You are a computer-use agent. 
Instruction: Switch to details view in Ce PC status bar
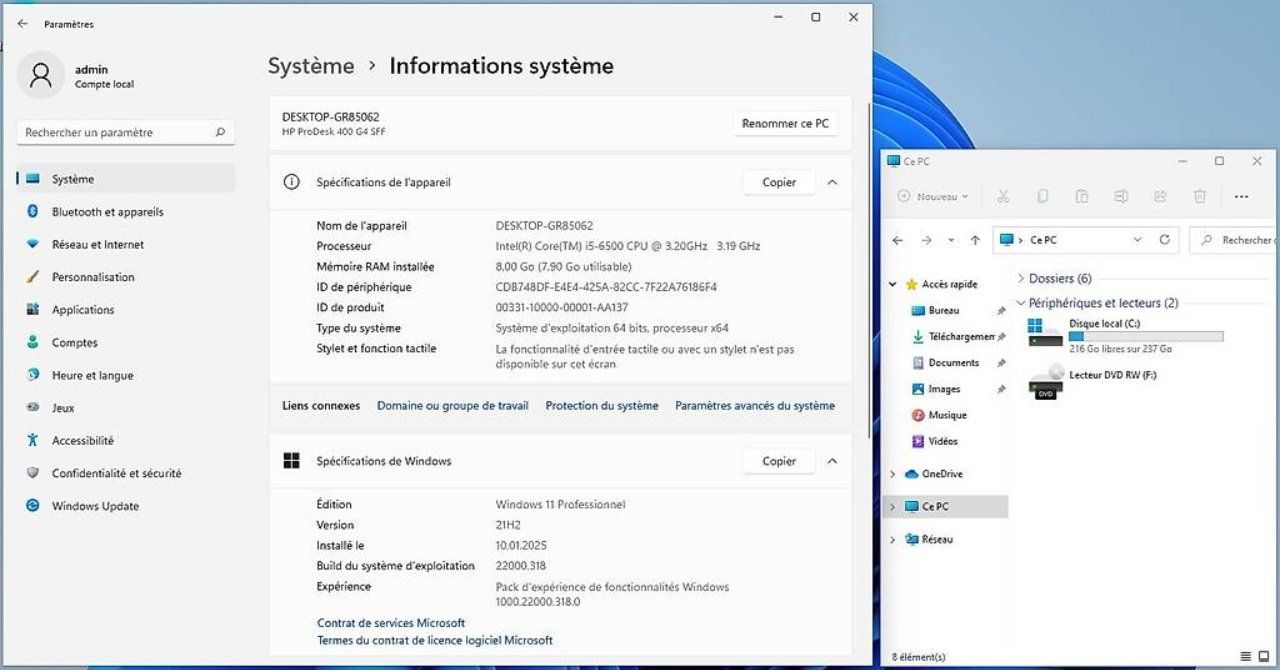pos(1245,656)
